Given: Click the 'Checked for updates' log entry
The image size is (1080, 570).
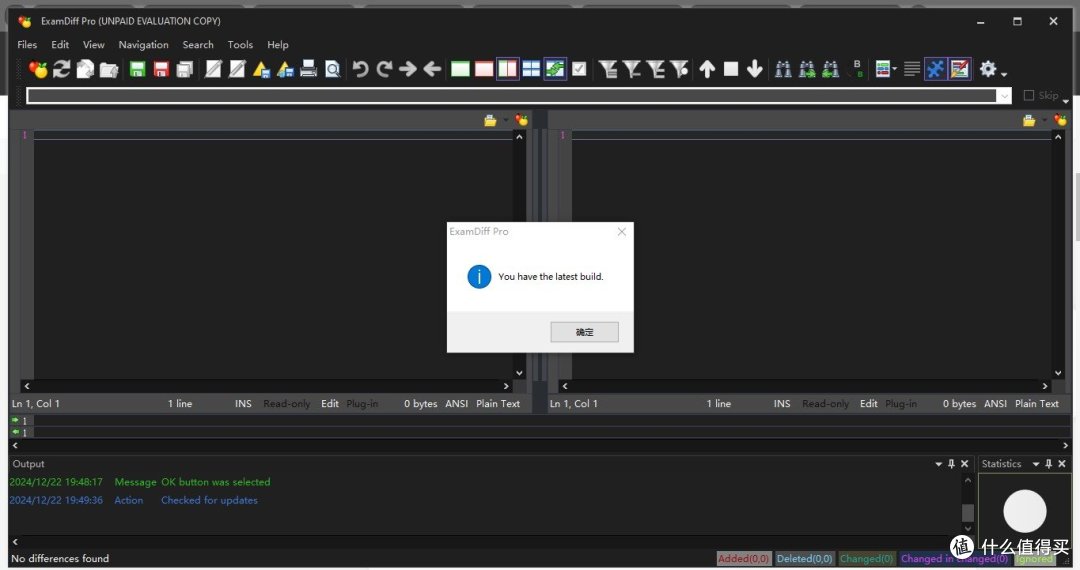Looking at the screenshot, I should 209,500.
